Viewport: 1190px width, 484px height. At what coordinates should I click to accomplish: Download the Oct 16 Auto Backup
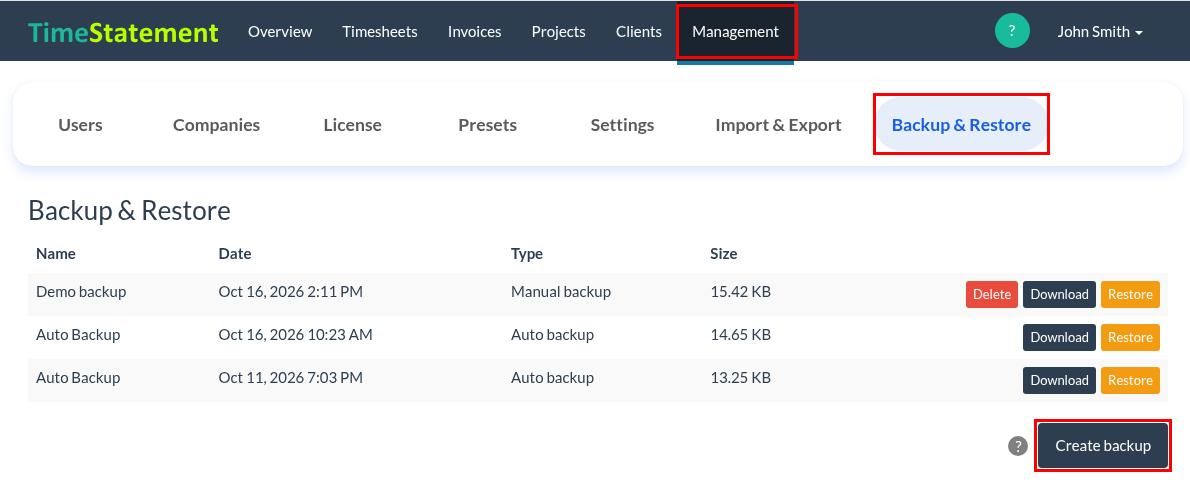point(1059,338)
